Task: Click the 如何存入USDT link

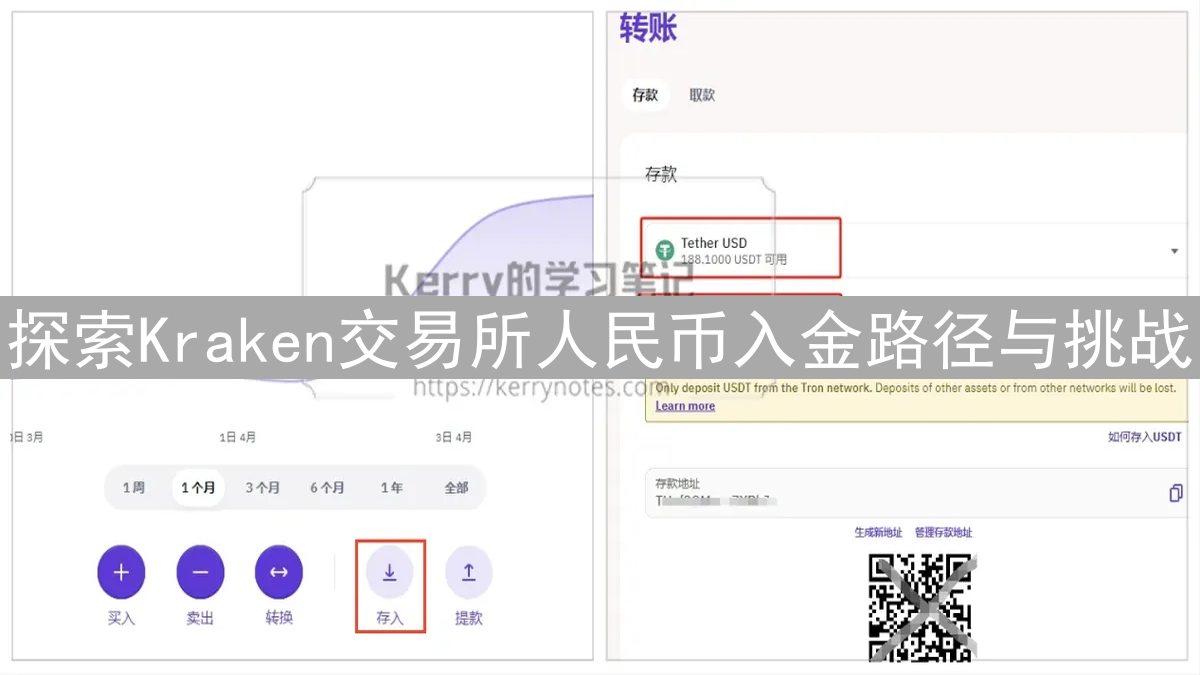Action: point(1145,437)
